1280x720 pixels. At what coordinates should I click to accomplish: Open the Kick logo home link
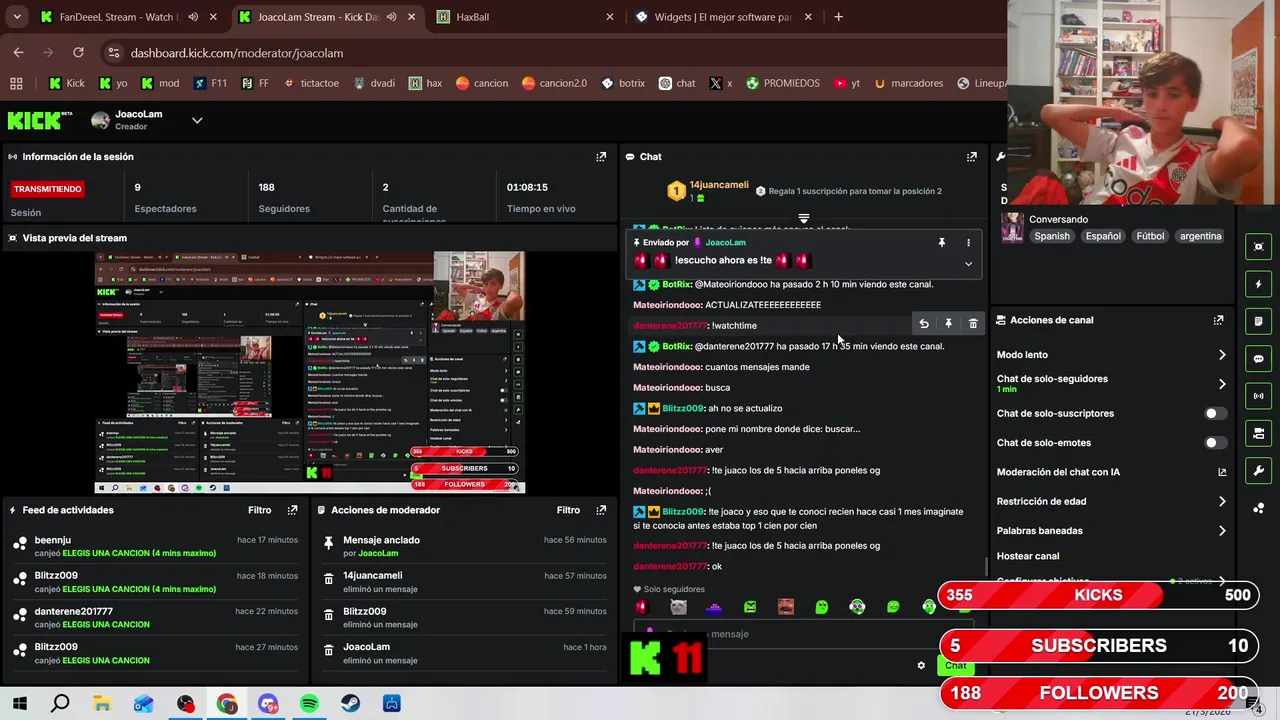pyautogui.click(x=40, y=121)
